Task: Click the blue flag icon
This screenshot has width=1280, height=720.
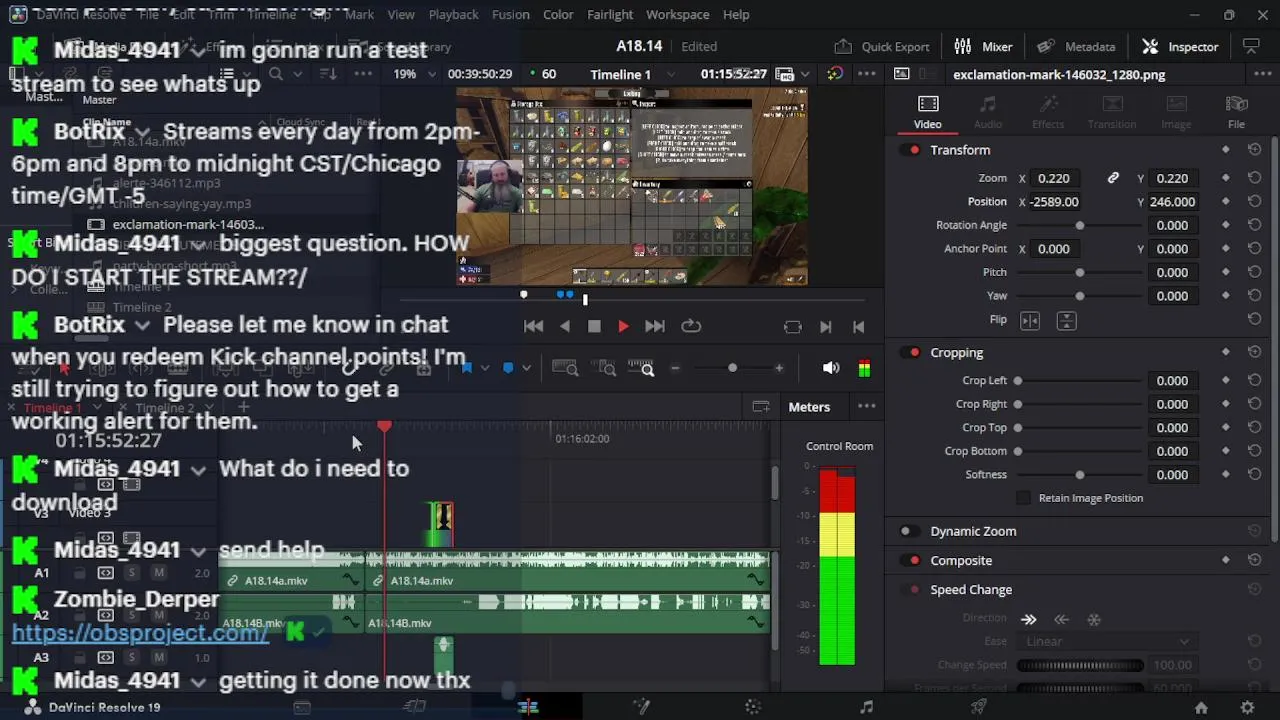Action: (466, 369)
